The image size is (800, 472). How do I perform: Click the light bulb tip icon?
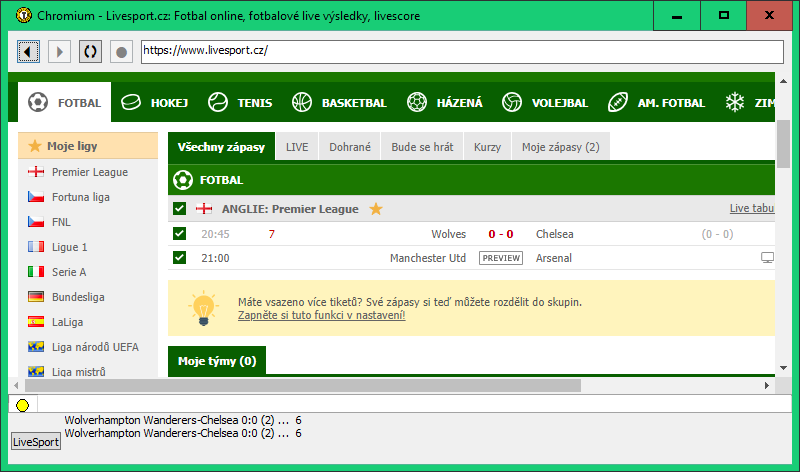tap(203, 308)
